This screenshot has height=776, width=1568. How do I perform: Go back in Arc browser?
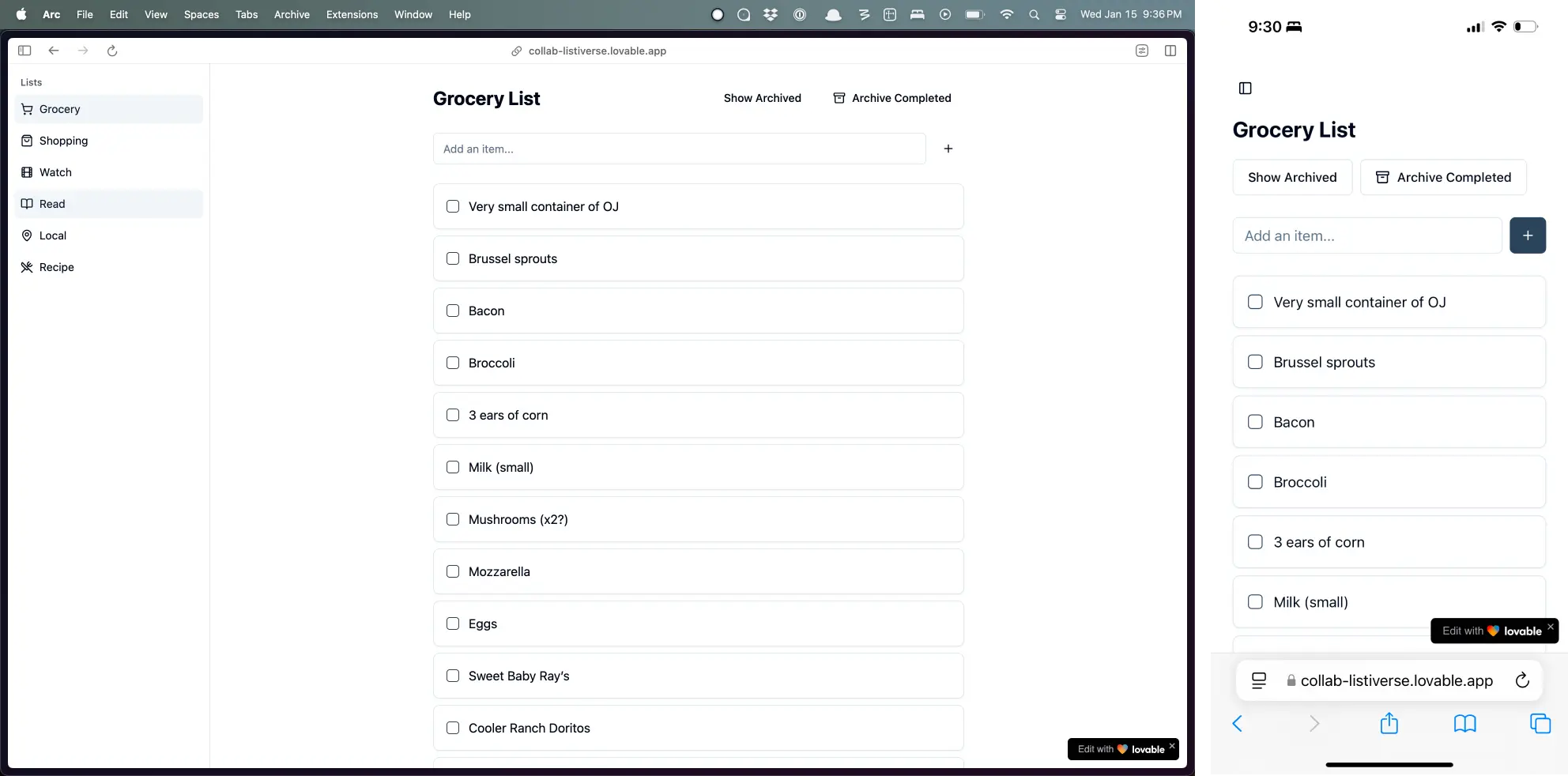(x=54, y=51)
